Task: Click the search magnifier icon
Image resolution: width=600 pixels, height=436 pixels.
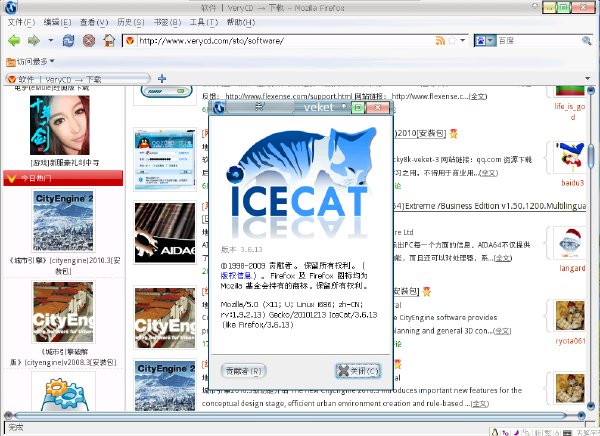Action: coord(587,41)
